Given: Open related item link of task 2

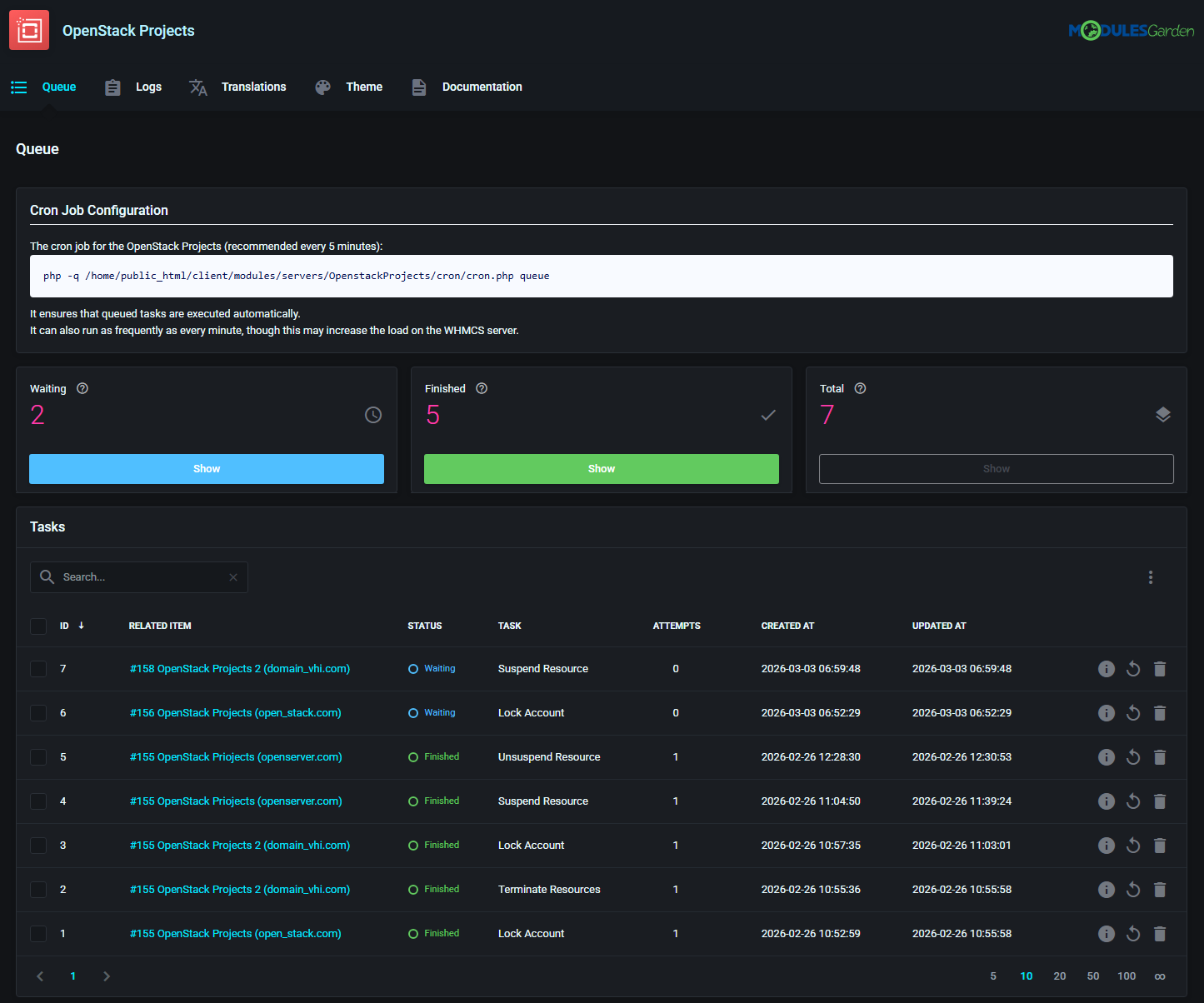Looking at the screenshot, I should pyautogui.click(x=240, y=890).
